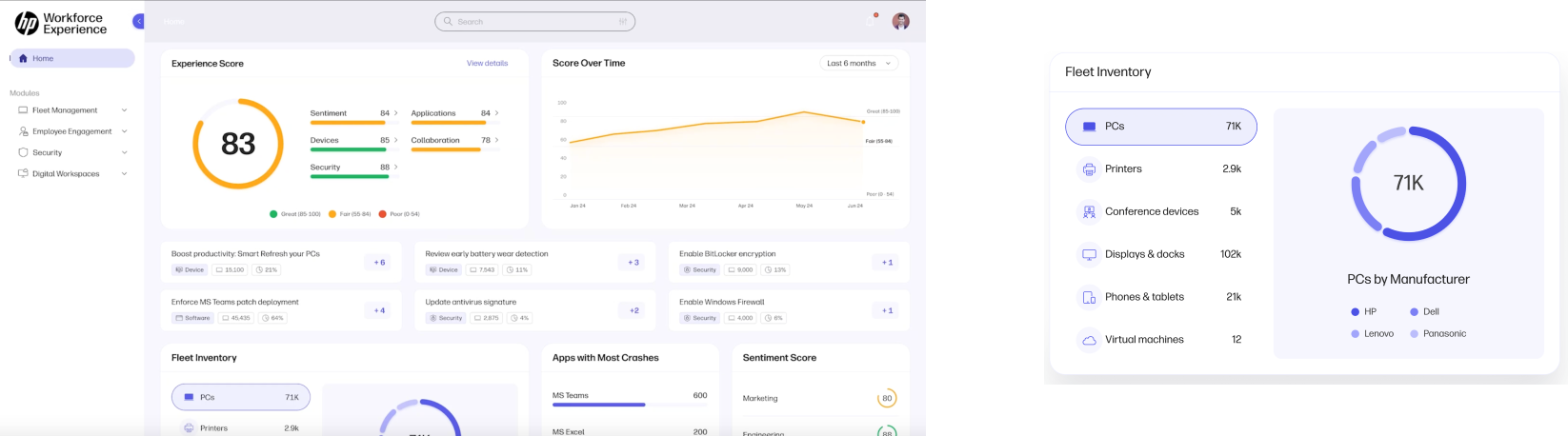Toggle Dell legend in manufacturer chart

coord(1424,312)
